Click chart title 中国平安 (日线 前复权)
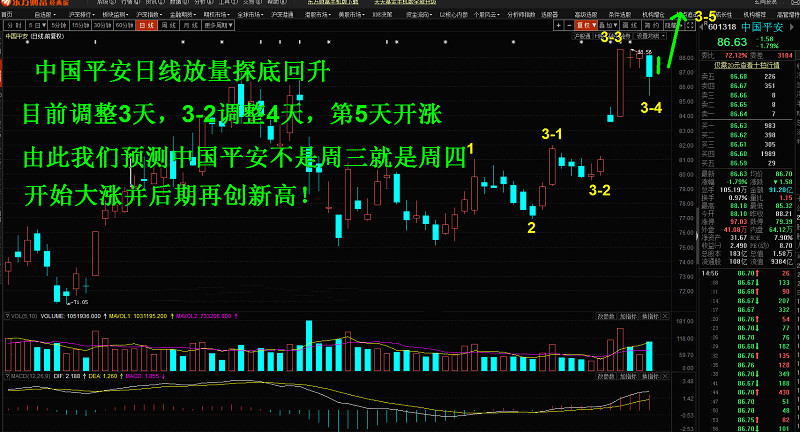The width and height of the screenshot is (800, 432). pyautogui.click(x=35, y=36)
